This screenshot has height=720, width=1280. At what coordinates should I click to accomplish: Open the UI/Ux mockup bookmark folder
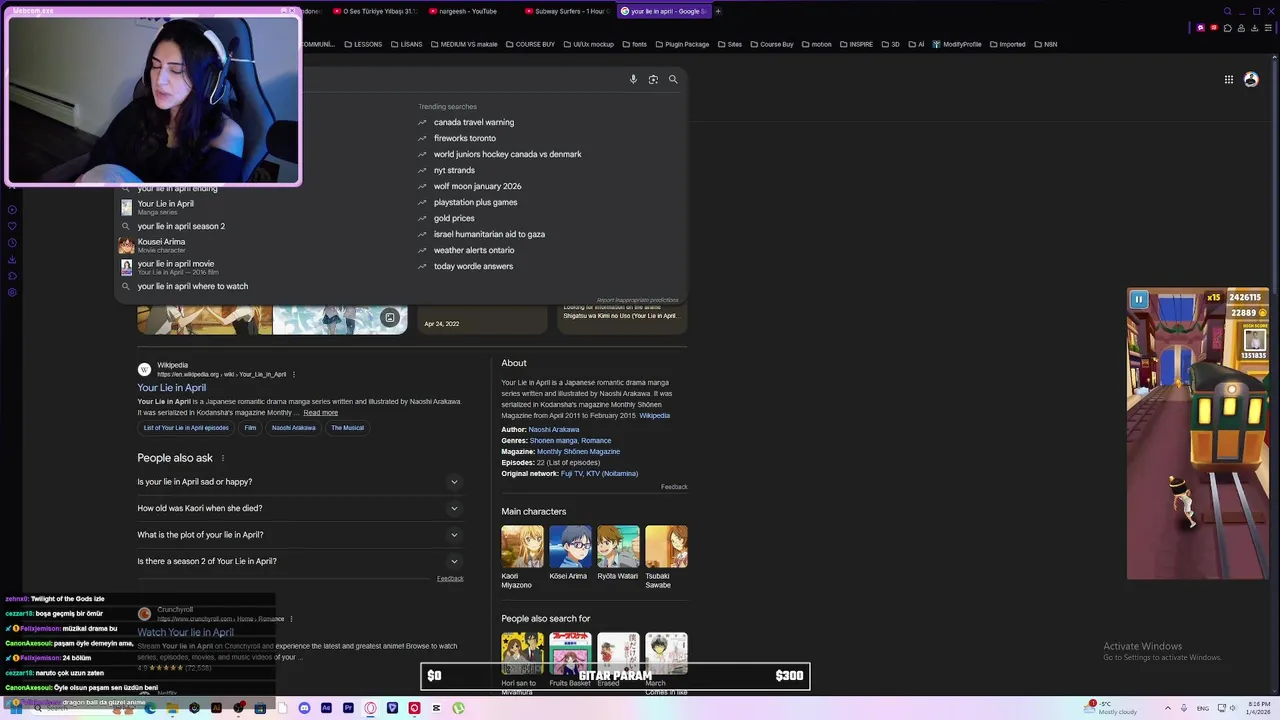coord(588,44)
